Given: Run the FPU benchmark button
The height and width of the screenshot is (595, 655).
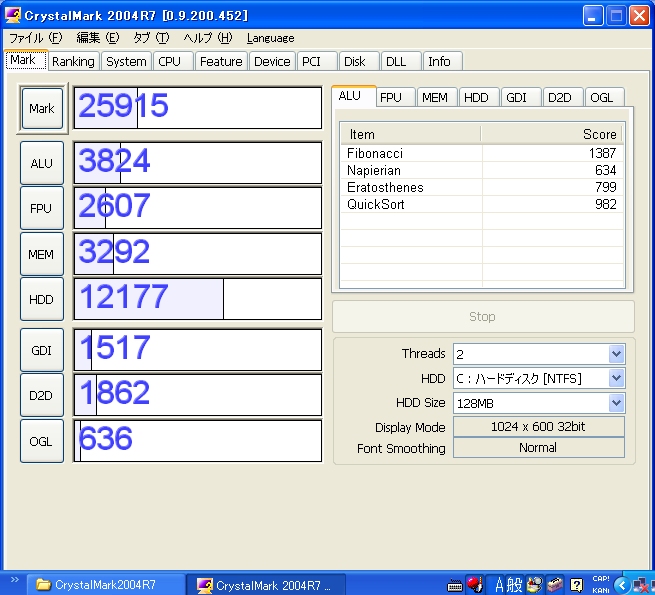Looking at the screenshot, I should 42,208.
